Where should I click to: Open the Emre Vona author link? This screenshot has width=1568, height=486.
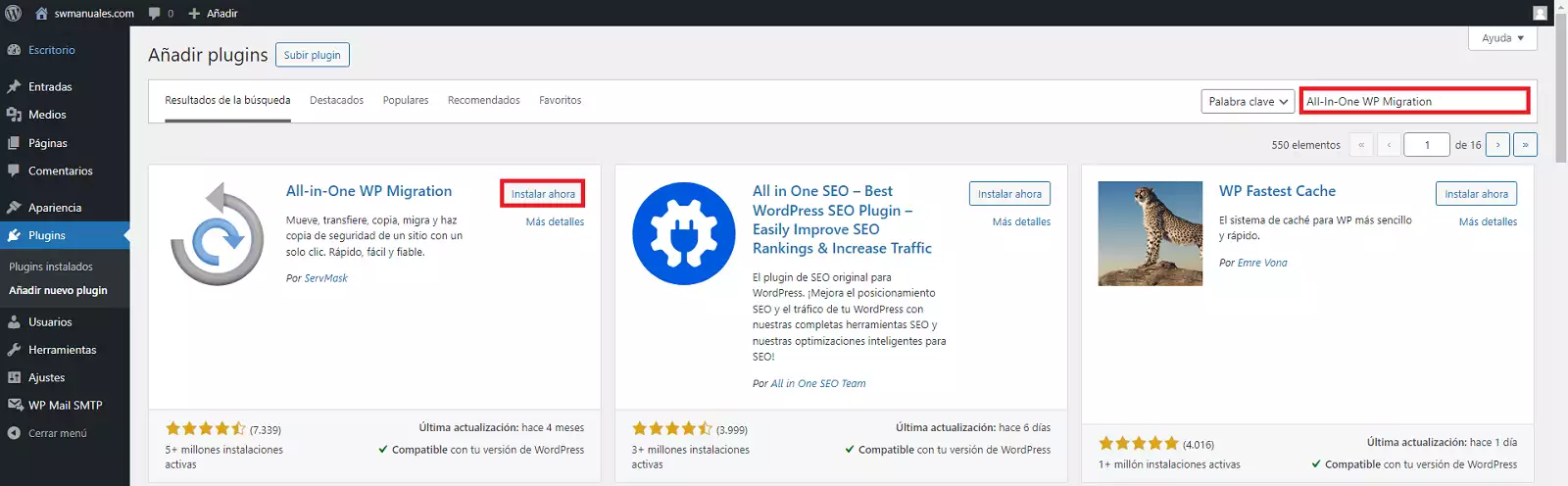click(1262, 263)
